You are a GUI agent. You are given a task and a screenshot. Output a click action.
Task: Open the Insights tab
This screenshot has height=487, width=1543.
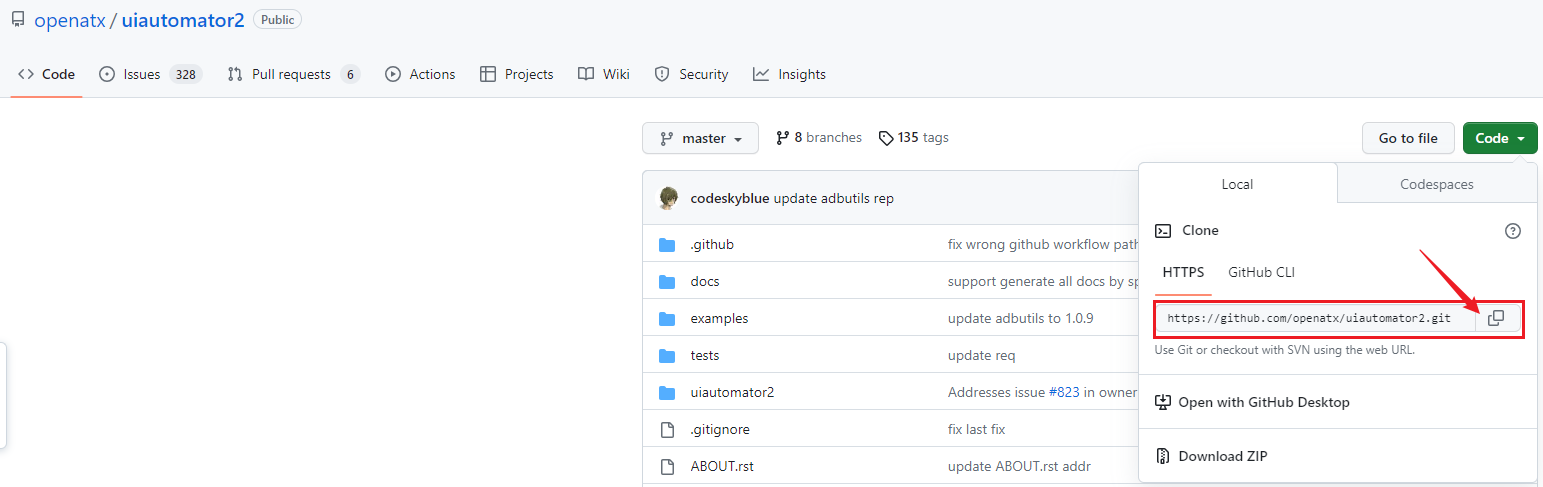click(790, 74)
